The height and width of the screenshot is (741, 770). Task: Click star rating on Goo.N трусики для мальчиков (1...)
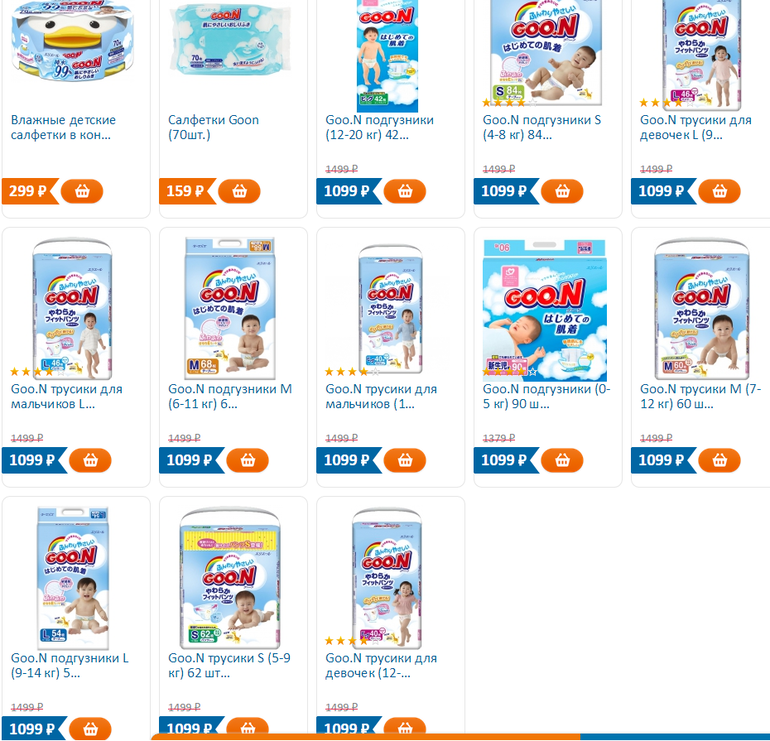tap(352, 372)
